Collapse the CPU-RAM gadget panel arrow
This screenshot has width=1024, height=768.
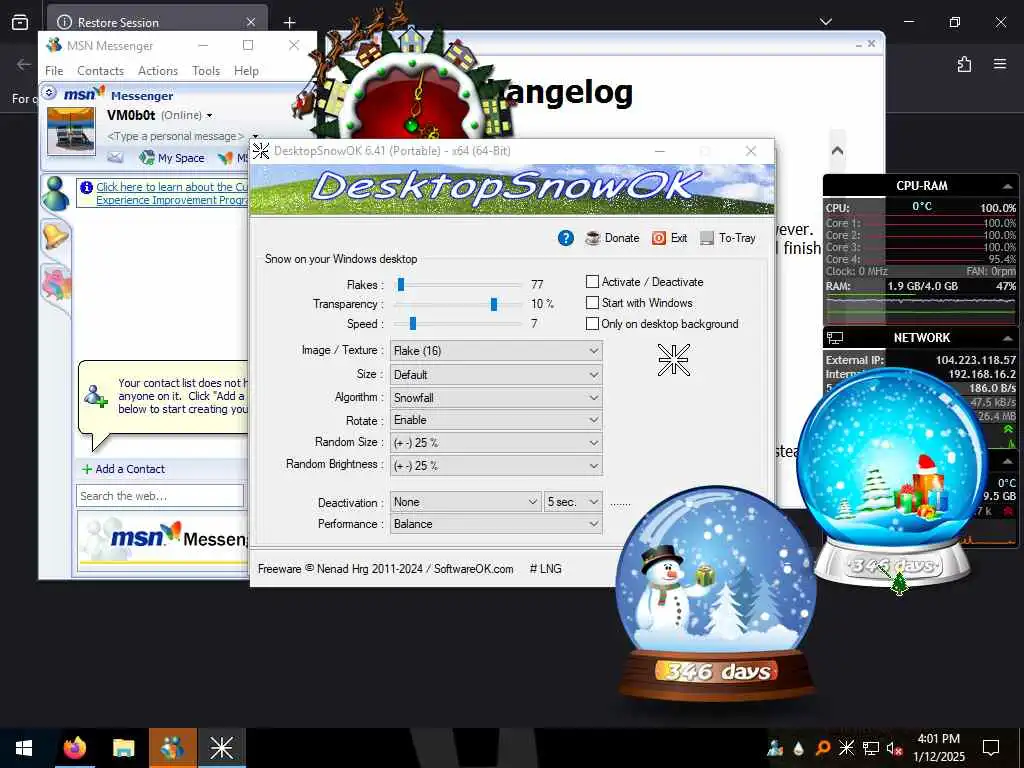[1008, 186]
